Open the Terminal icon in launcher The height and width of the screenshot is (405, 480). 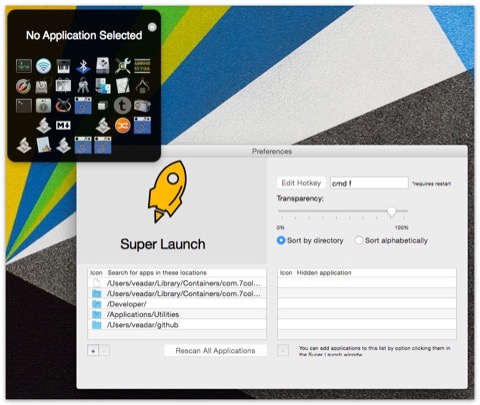point(24,106)
